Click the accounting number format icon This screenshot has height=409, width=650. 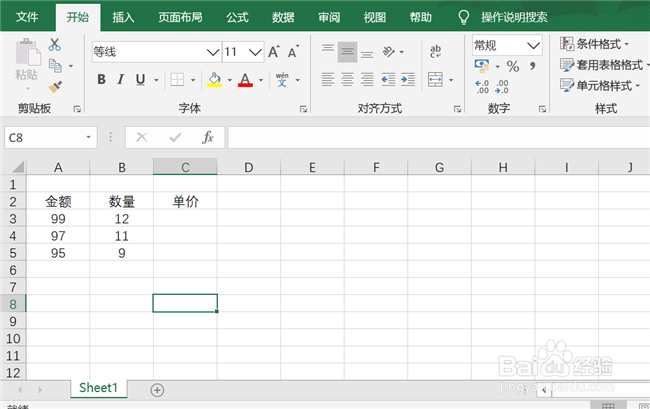[482, 65]
